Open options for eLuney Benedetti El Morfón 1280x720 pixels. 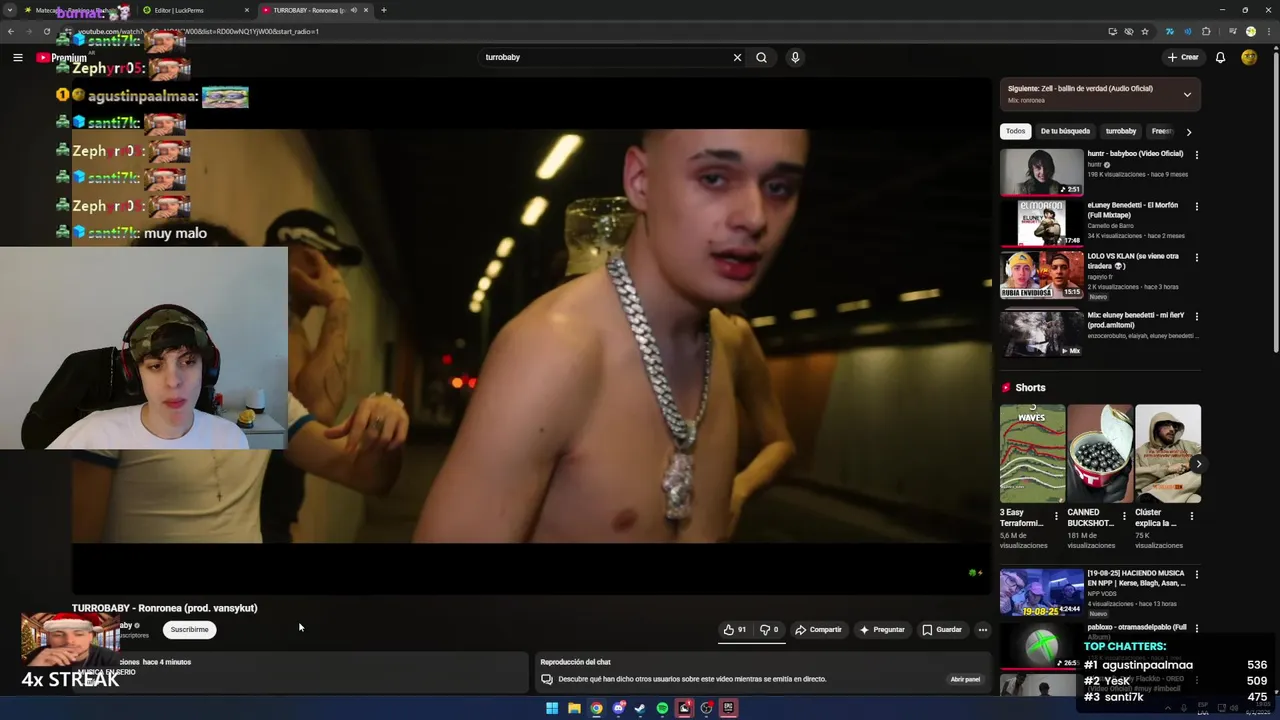point(1196,206)
